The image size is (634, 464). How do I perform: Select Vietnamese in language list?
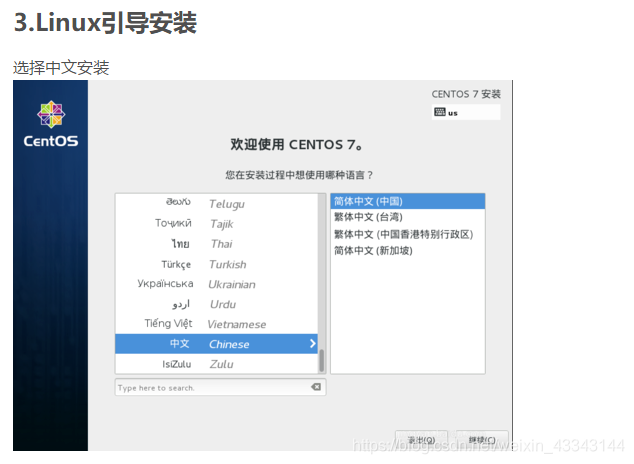coord(217,324)
